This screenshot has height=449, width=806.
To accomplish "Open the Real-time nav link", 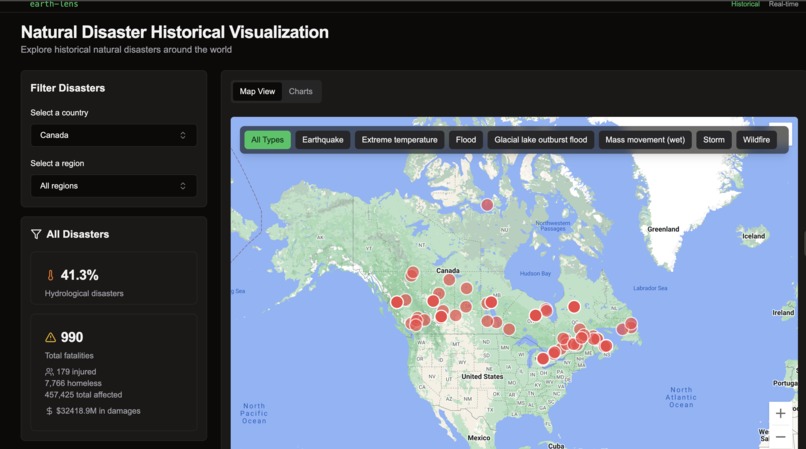I will (783, 4).
